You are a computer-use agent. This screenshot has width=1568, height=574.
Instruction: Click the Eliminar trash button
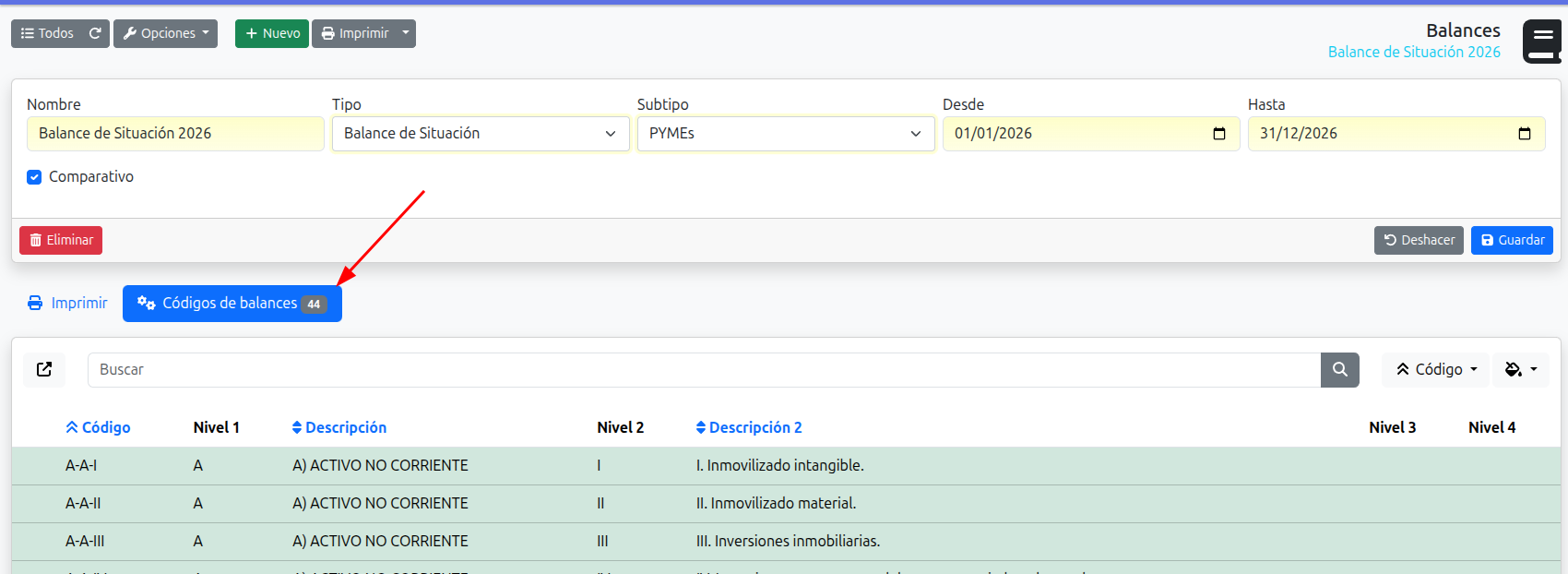click(61, 240)
